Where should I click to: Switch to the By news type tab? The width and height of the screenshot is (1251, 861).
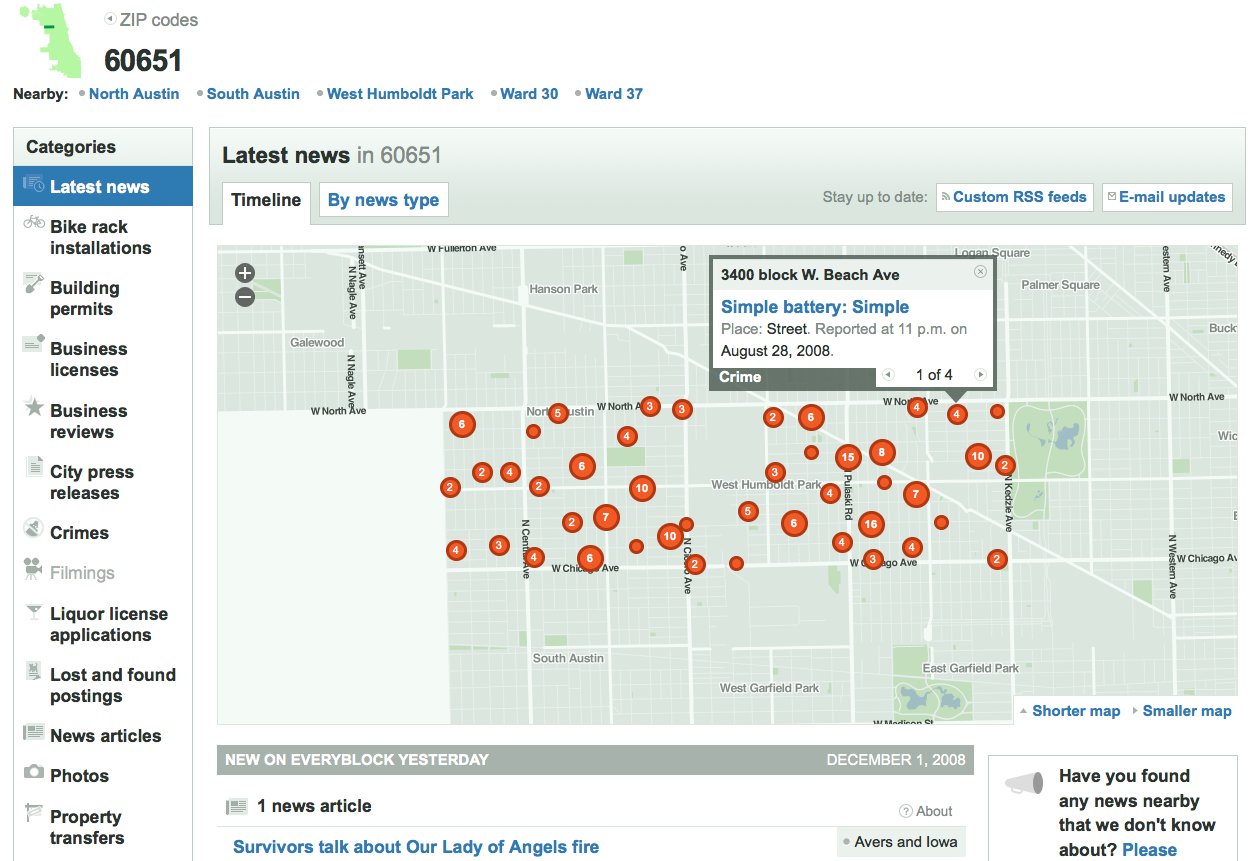(x=383, y=200)
